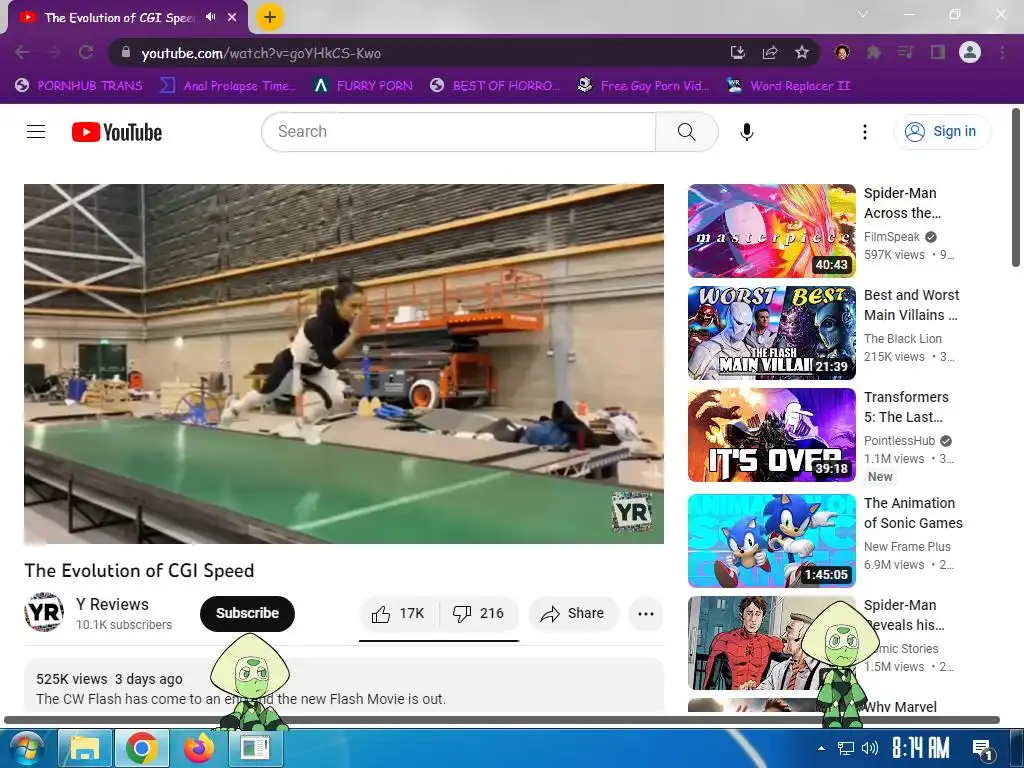The width and height of the screenshot is (1024, 768).
Task: Install app icon in address bar
Action: pos(738,52)
